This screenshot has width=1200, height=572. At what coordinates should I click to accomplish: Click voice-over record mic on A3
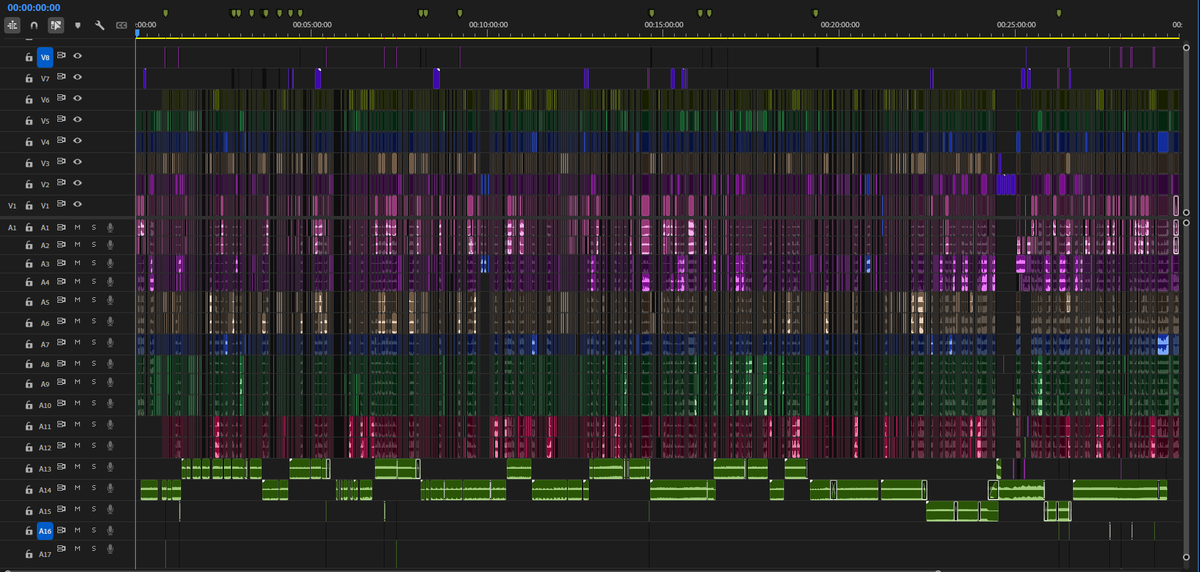(x=110, y=263)
